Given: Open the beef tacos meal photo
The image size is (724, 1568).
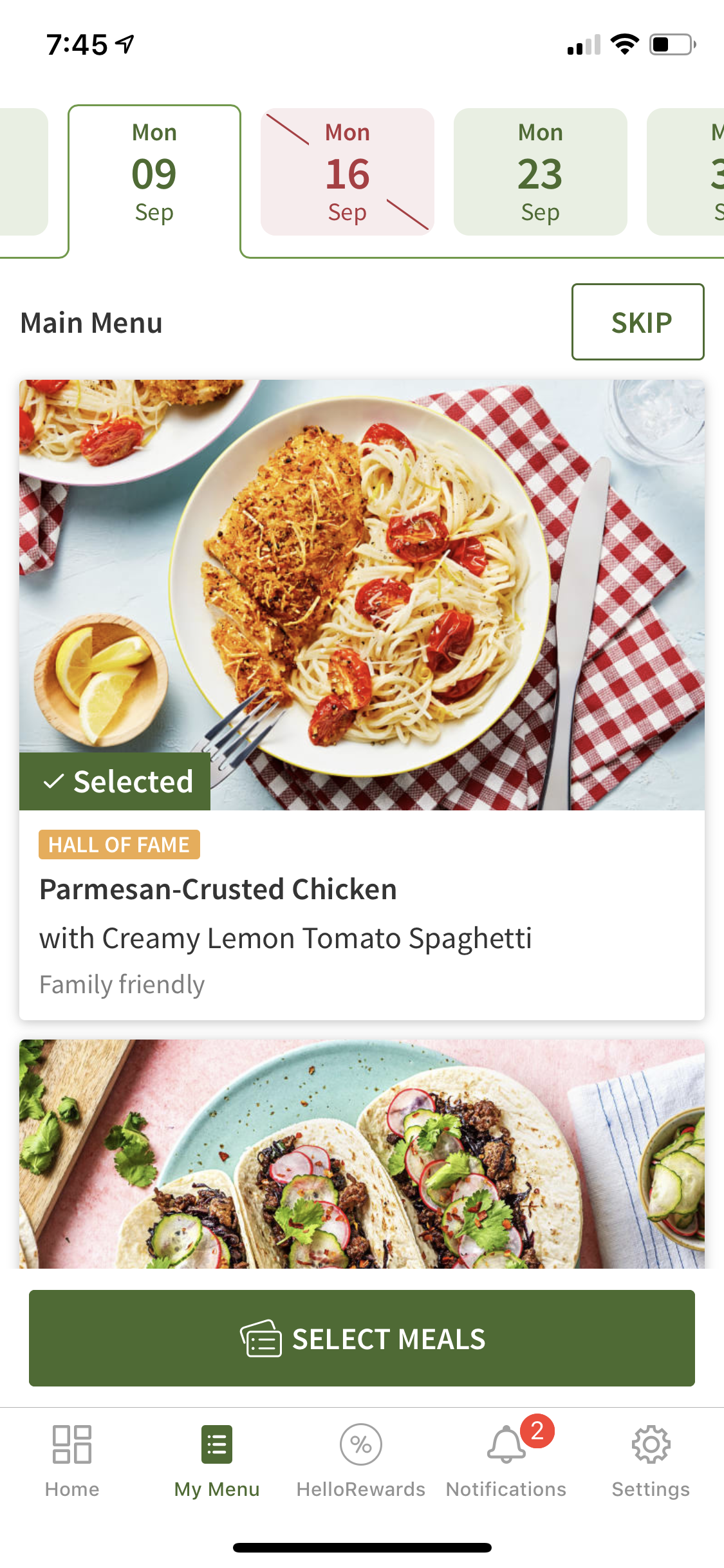Looking at the screenshot, I should [x=362, y=1153].
